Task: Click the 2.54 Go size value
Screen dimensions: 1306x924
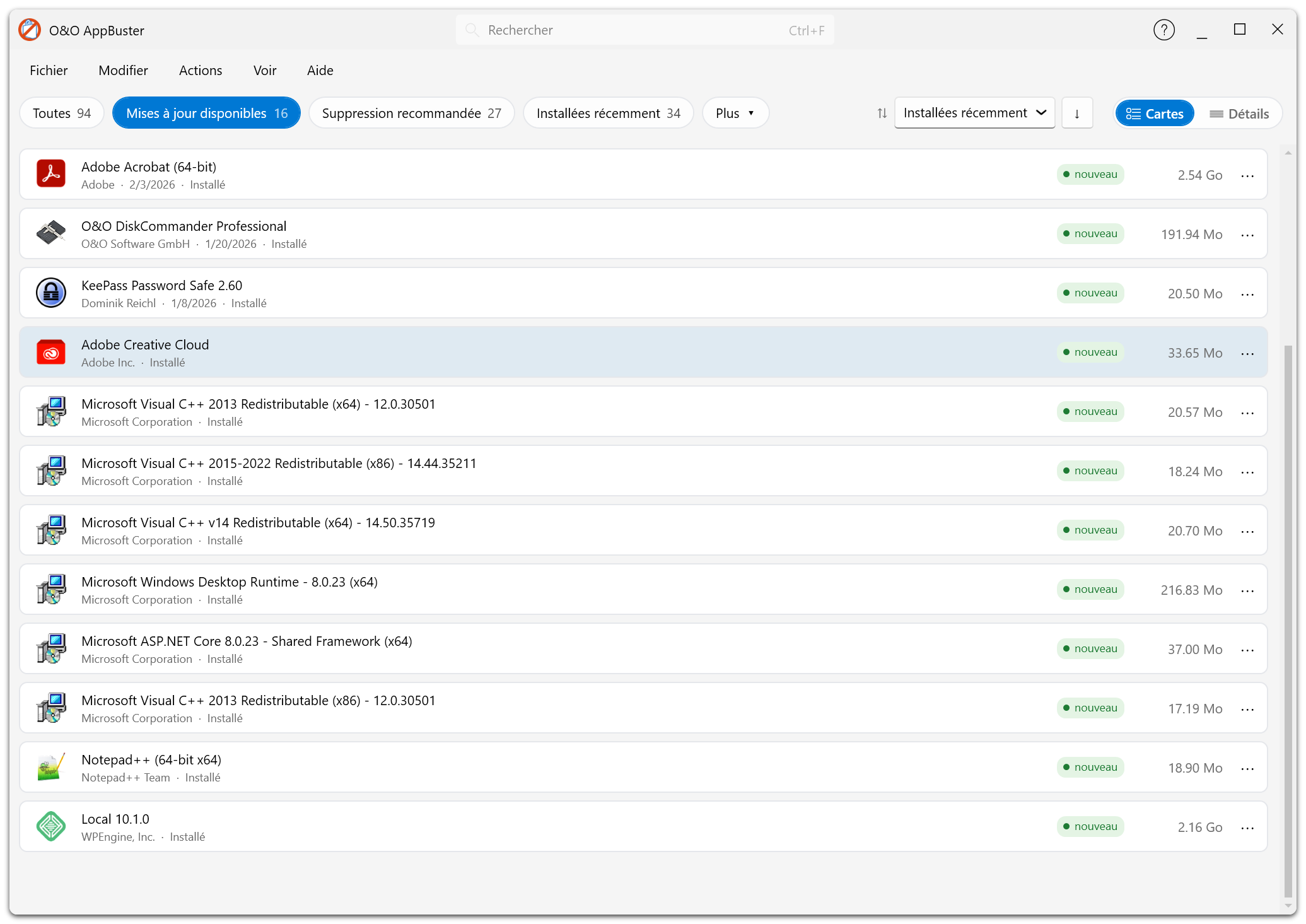Action: 1199,175
